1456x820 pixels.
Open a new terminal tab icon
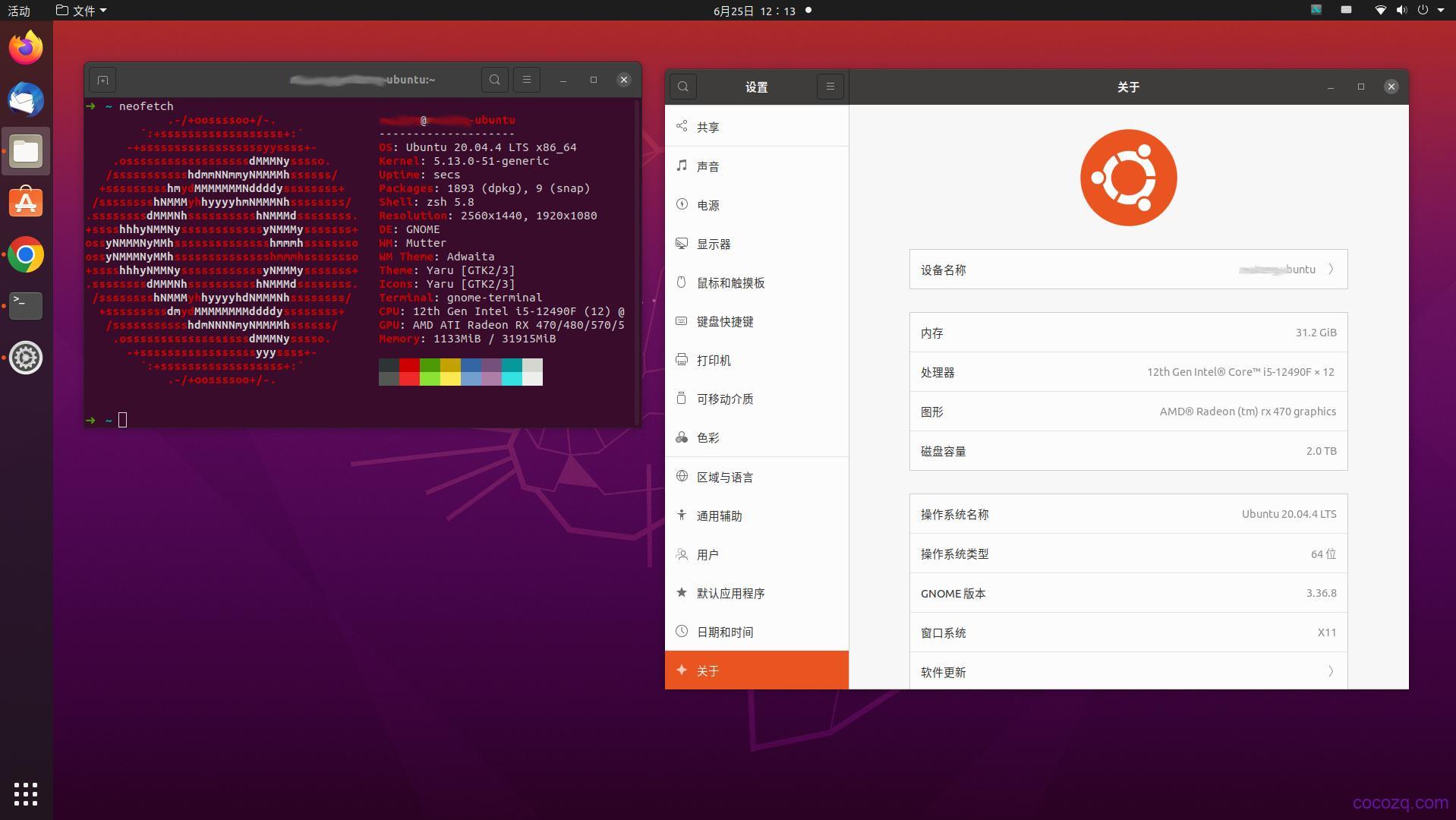[102, 79]
